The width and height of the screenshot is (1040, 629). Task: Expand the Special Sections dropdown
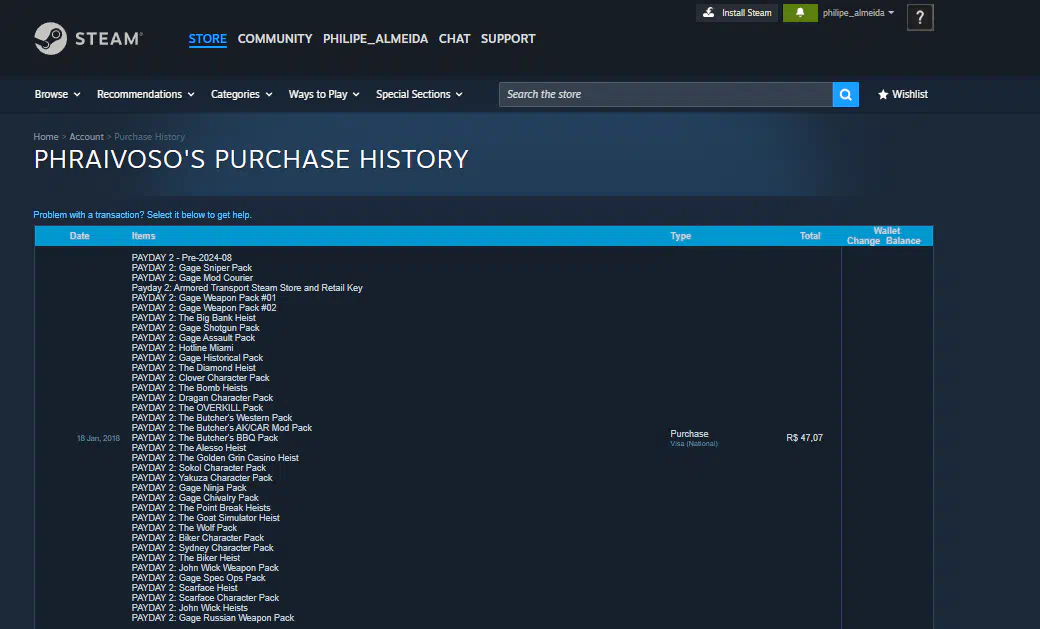point(419,94)
